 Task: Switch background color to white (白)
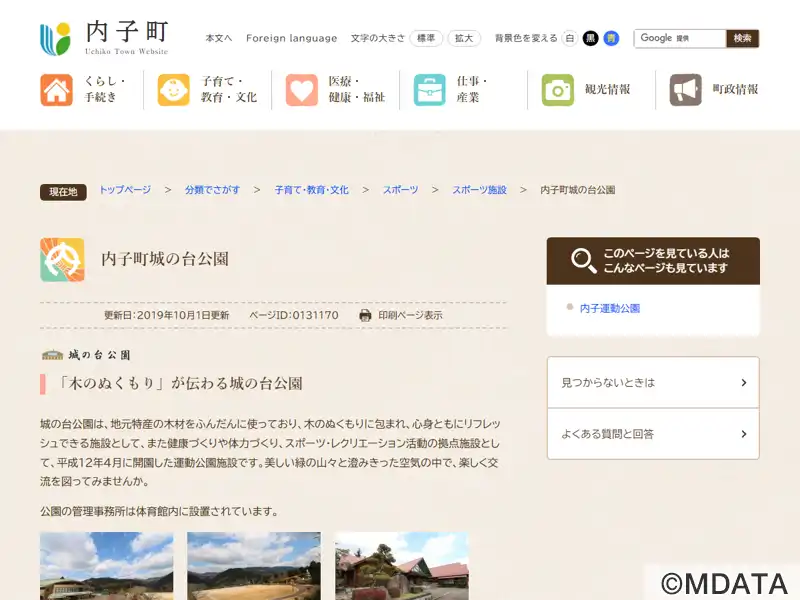[x=569, y=38]
